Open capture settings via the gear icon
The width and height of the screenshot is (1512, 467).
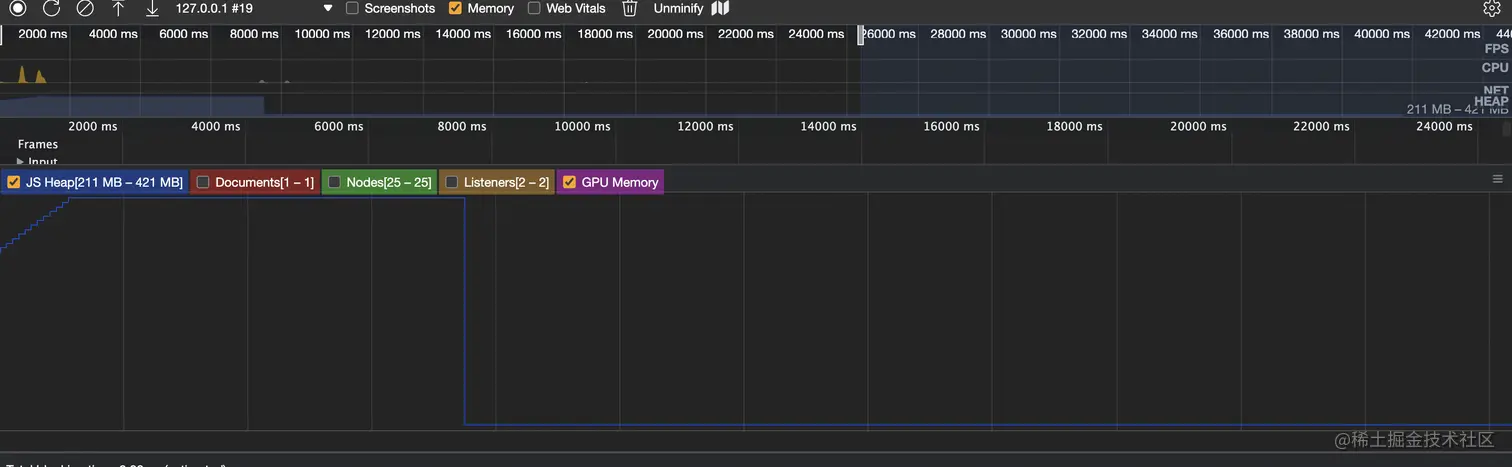point(1492,8)
